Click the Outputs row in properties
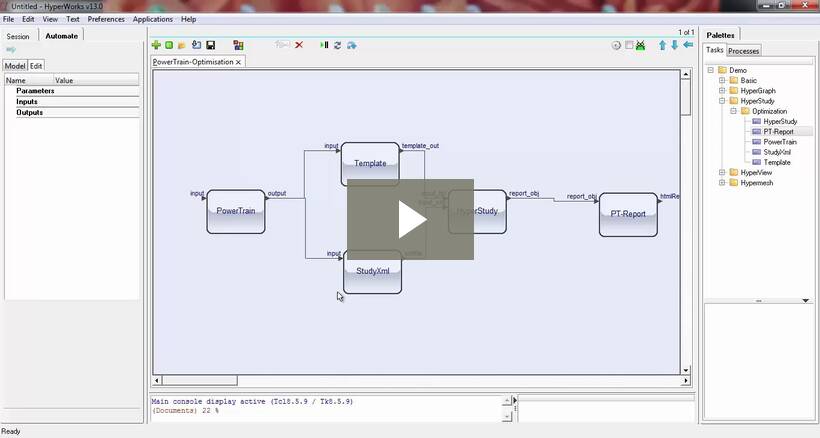 (72, 112)
